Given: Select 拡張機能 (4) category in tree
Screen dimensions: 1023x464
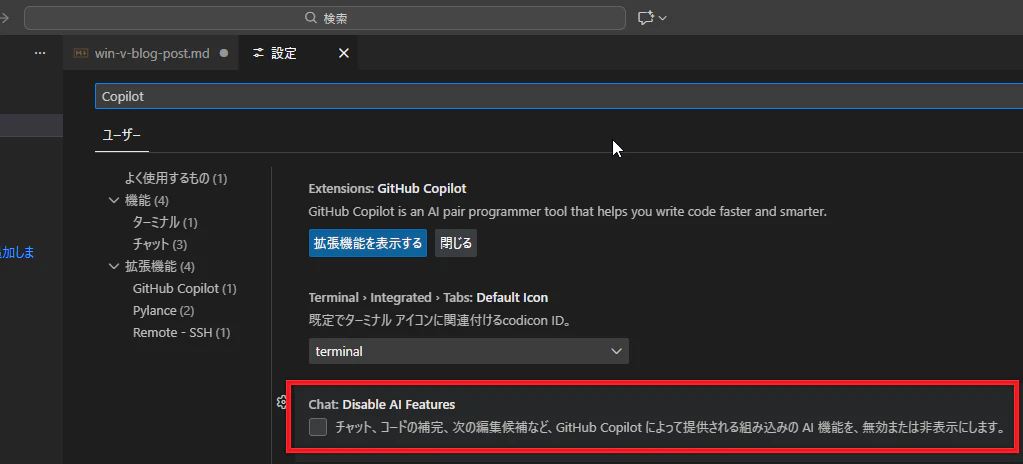Looking at the screenshot, I should pos(160,266).
